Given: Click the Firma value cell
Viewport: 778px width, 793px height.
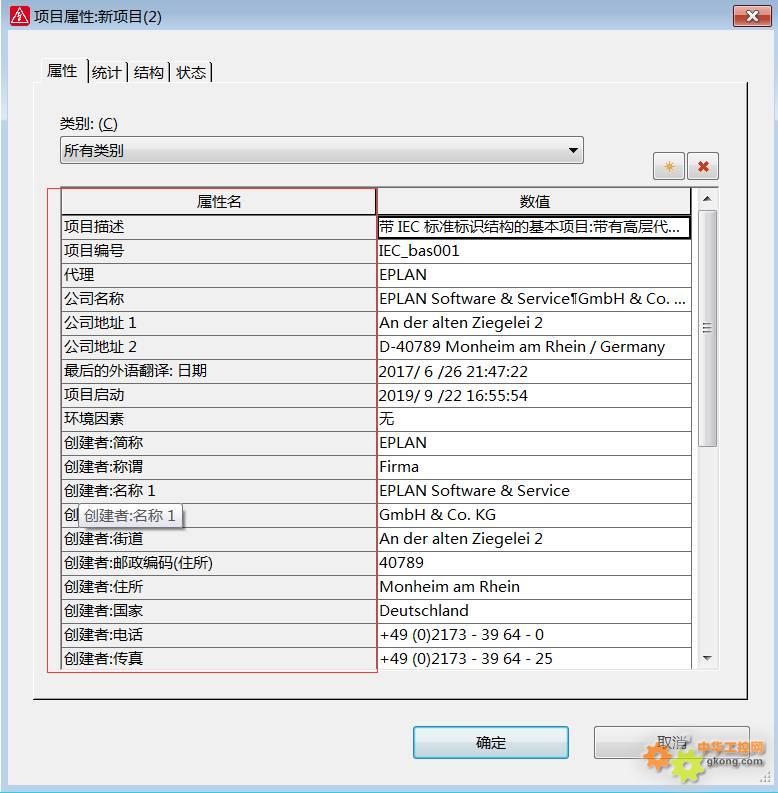Looking at the screenshot, I should click(534, 467).
